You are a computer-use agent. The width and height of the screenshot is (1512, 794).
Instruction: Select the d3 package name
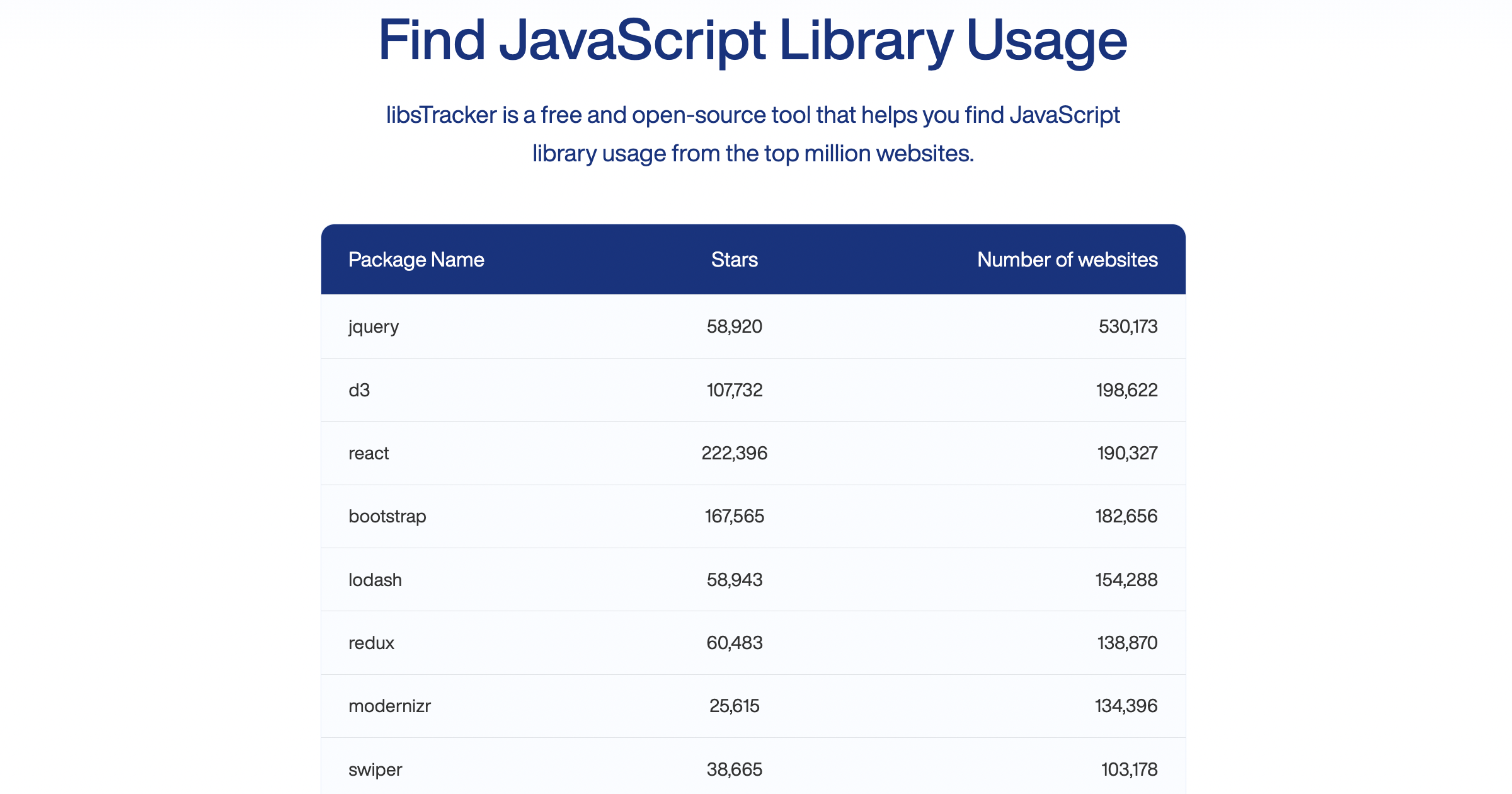[359, 390]
